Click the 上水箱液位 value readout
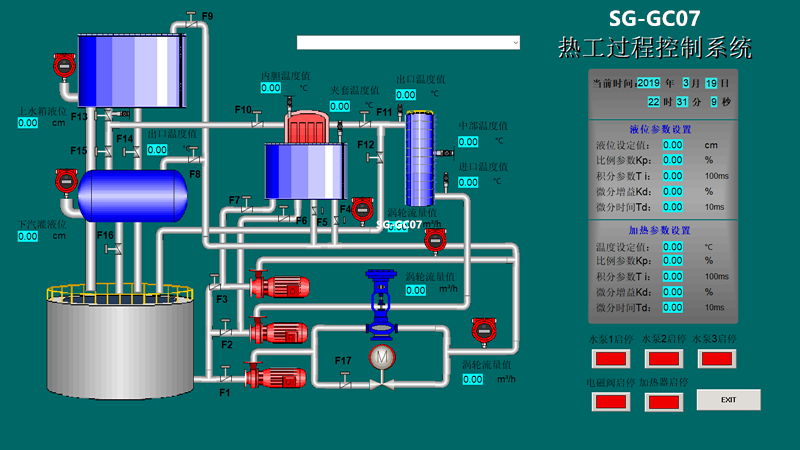The image size is (800, 450). [x=28, y=123]
